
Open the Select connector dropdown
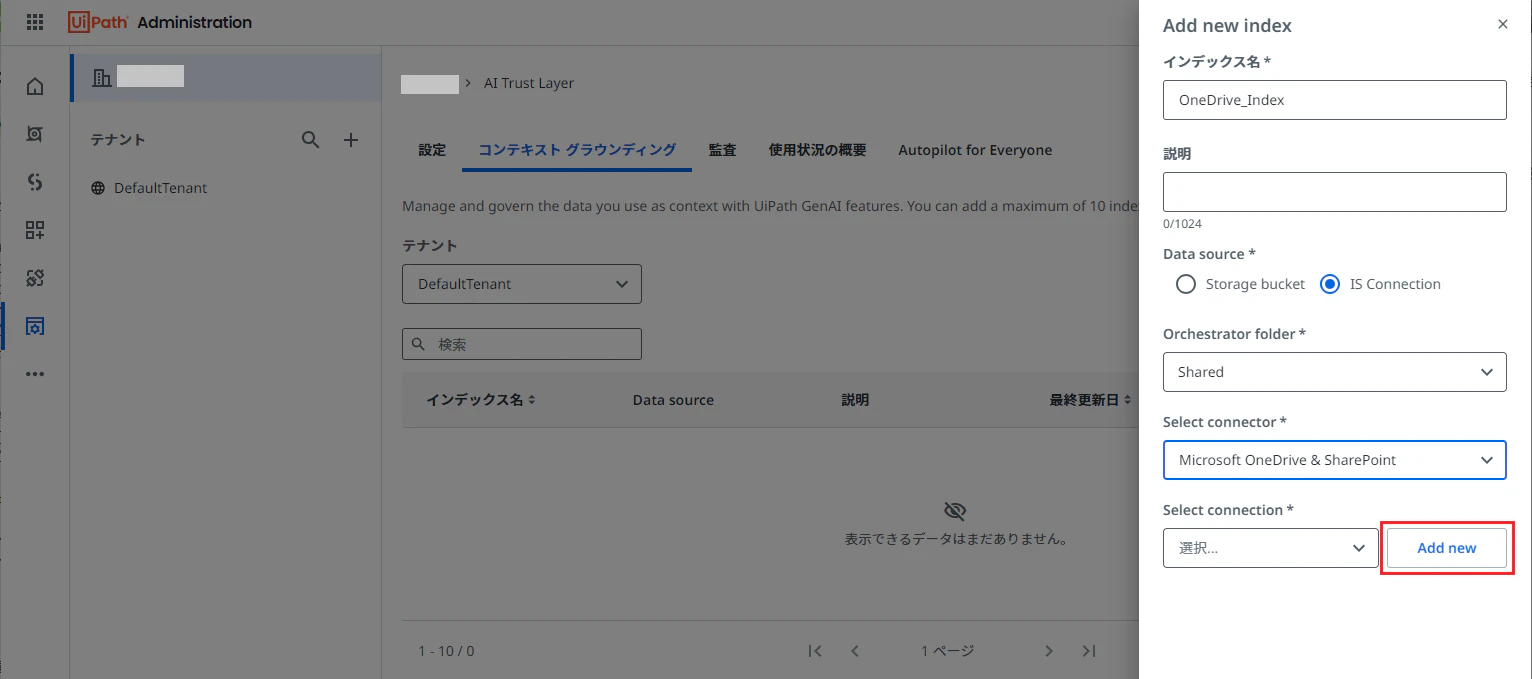pyautogui.click(x=1335, y=460)
